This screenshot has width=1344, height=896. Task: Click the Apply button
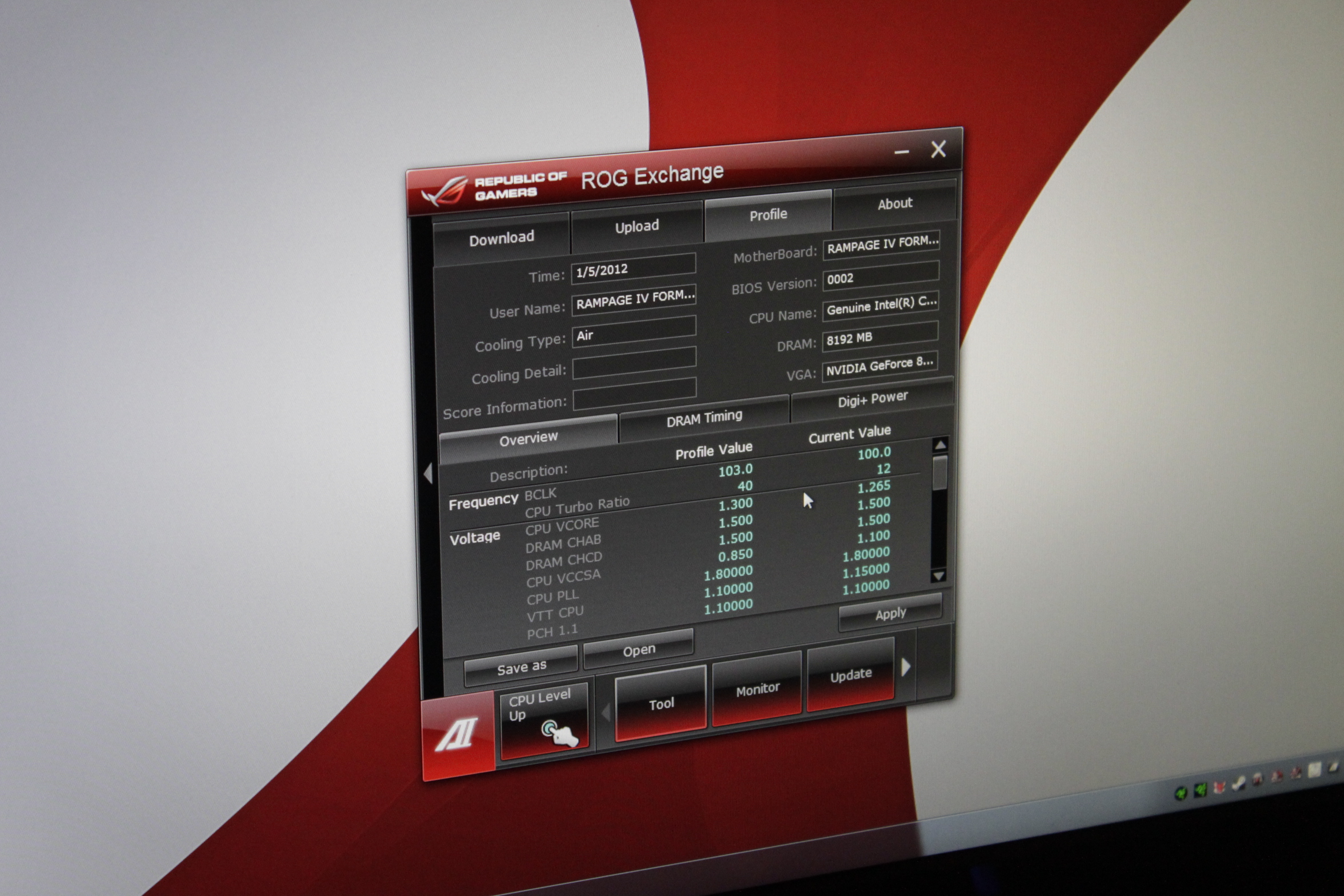point(890,614)
